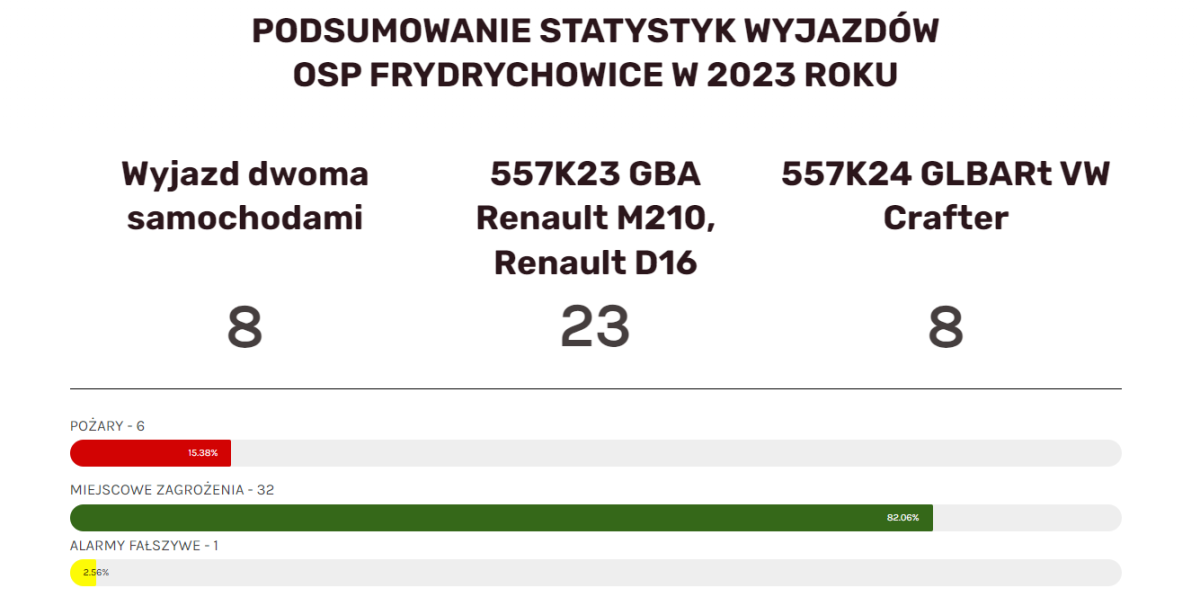Select the 2.56% percentage label
The image size is (1200, 606).
coord(97,573)
